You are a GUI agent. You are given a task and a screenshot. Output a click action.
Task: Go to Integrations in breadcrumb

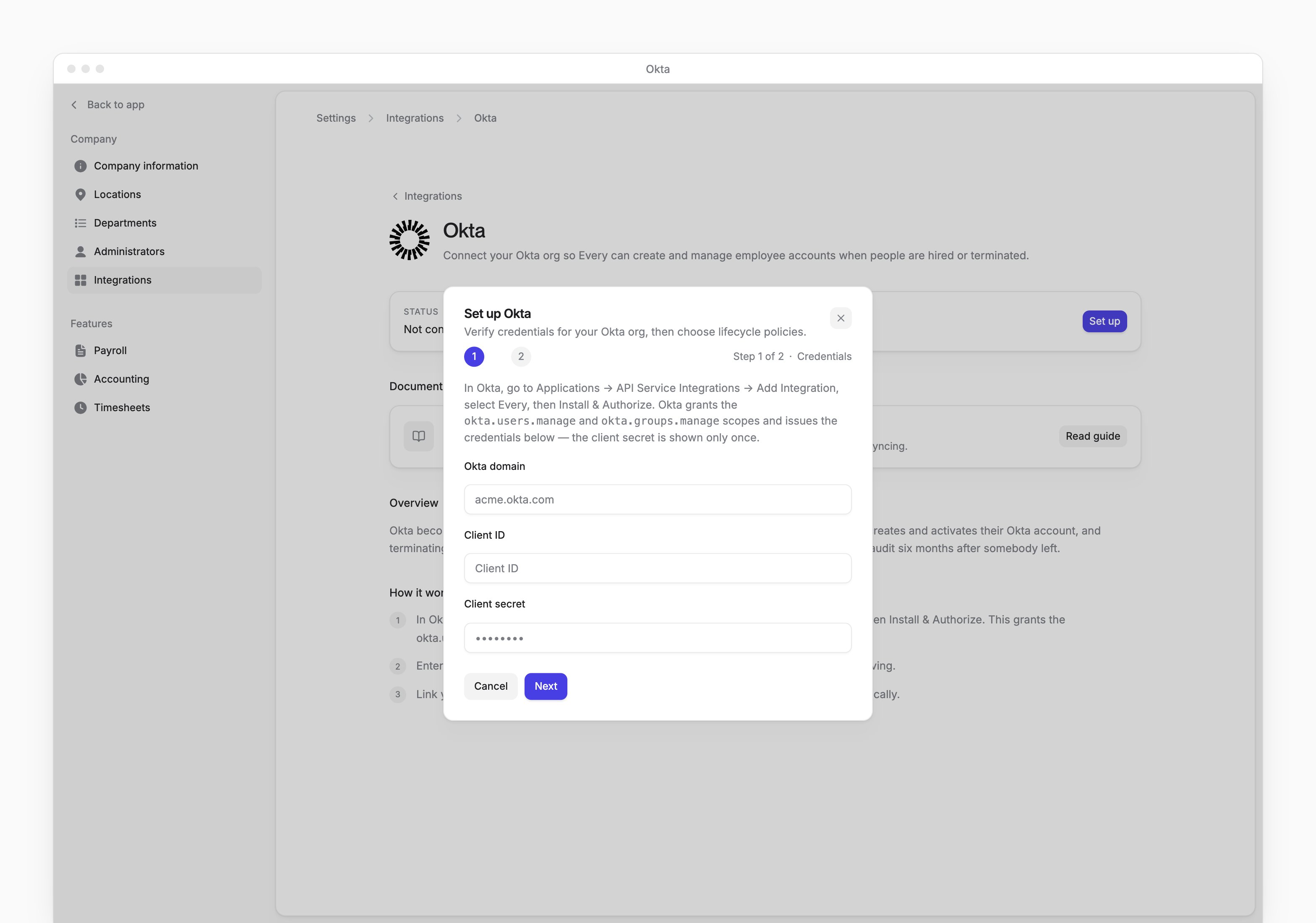415,118
